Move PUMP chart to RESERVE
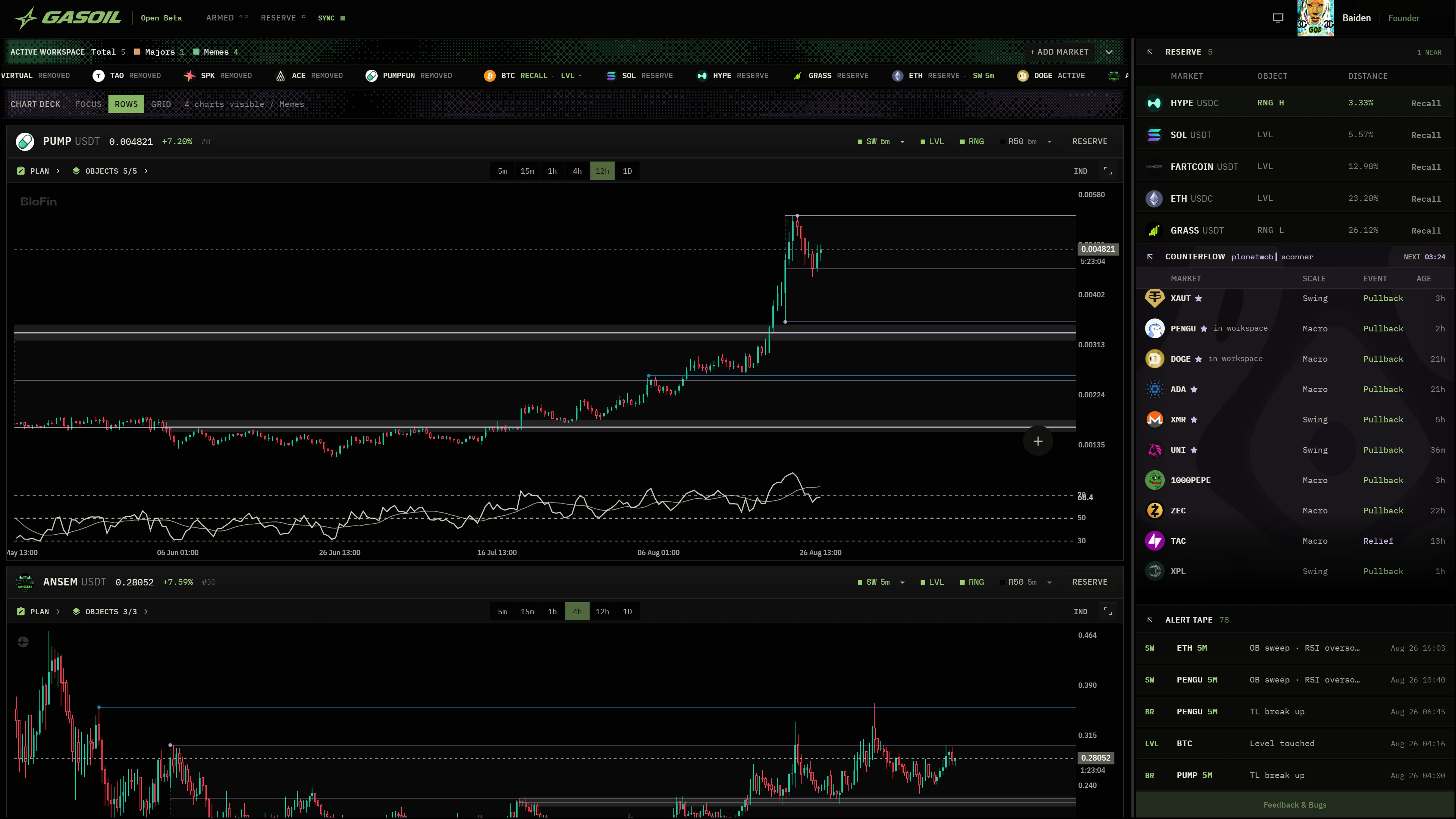This screenshot has height=819, width=1456. [x=1090, y=141]
